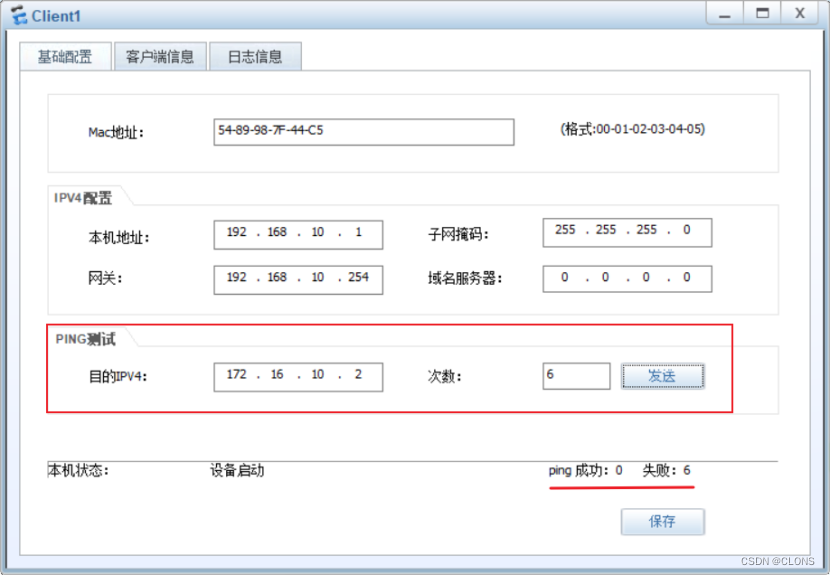The height and width of the screenshot is (575, 830).
Task: Close the Client1 window
Action: [x=800, y=13]
